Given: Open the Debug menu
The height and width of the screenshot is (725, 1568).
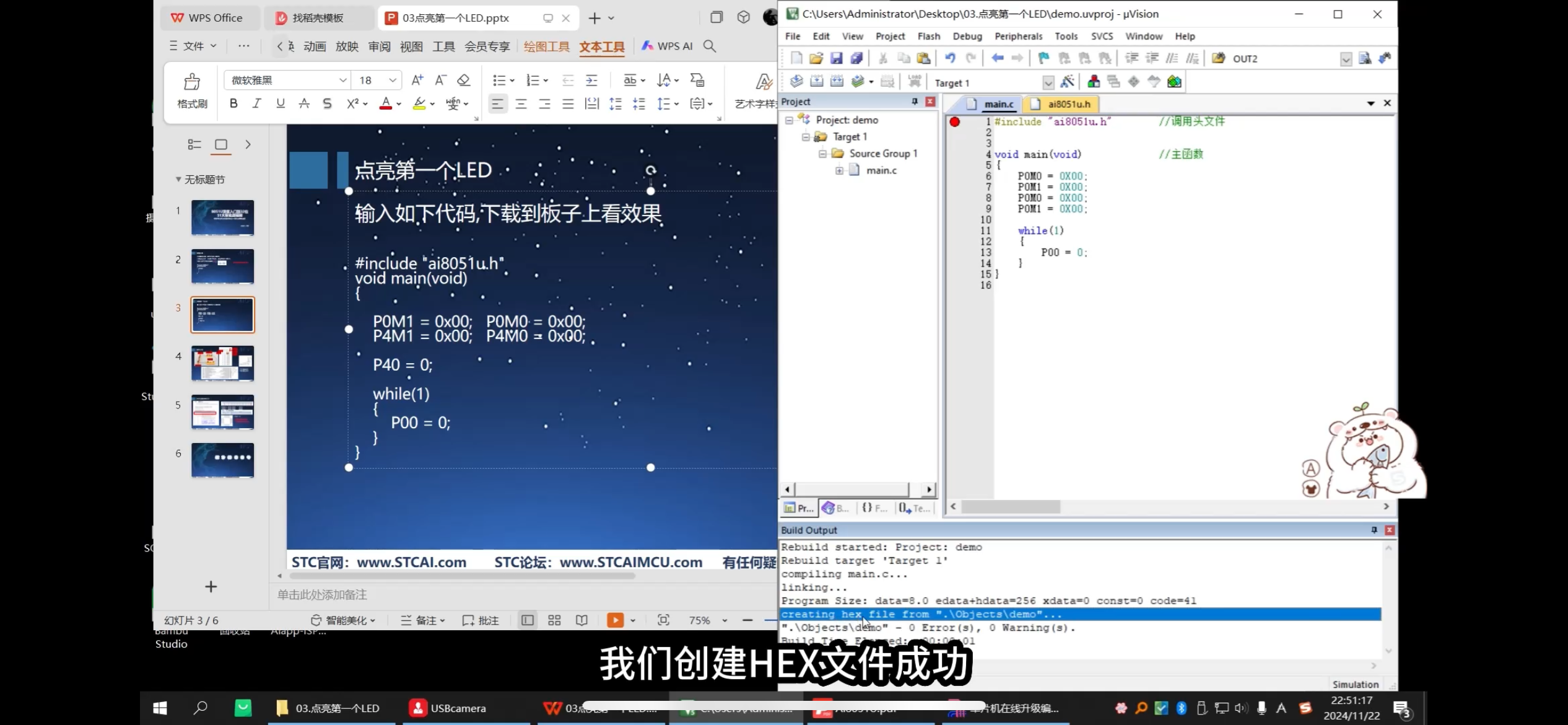Looking at the screenshot, I should 967,37.
